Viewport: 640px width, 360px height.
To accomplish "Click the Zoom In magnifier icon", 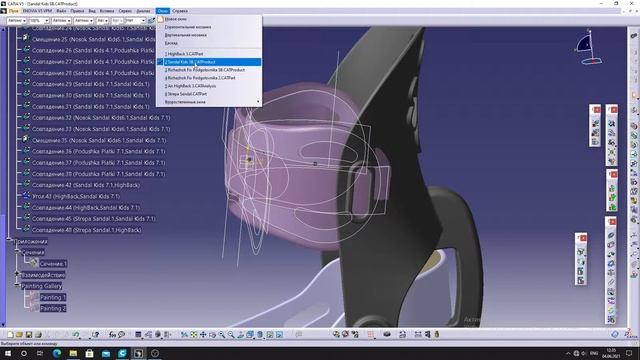I will click(x=222, y=335).
